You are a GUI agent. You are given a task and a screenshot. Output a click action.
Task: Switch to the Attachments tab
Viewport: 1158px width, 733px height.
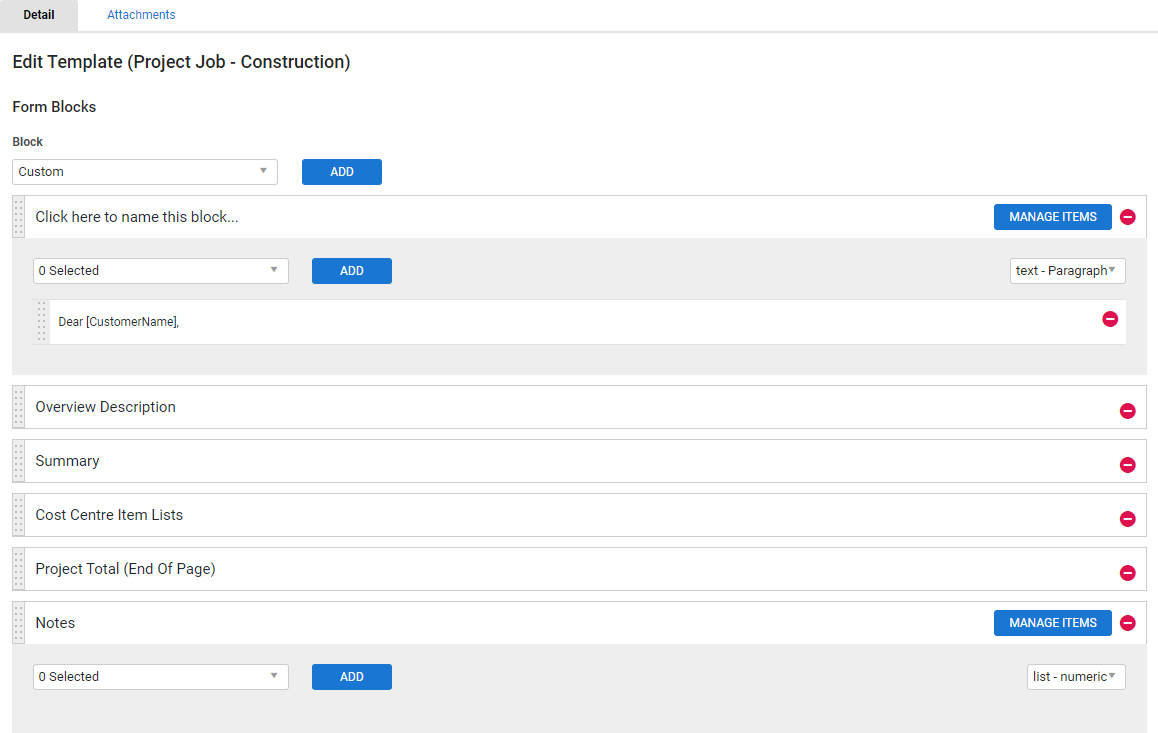[141, 15]
